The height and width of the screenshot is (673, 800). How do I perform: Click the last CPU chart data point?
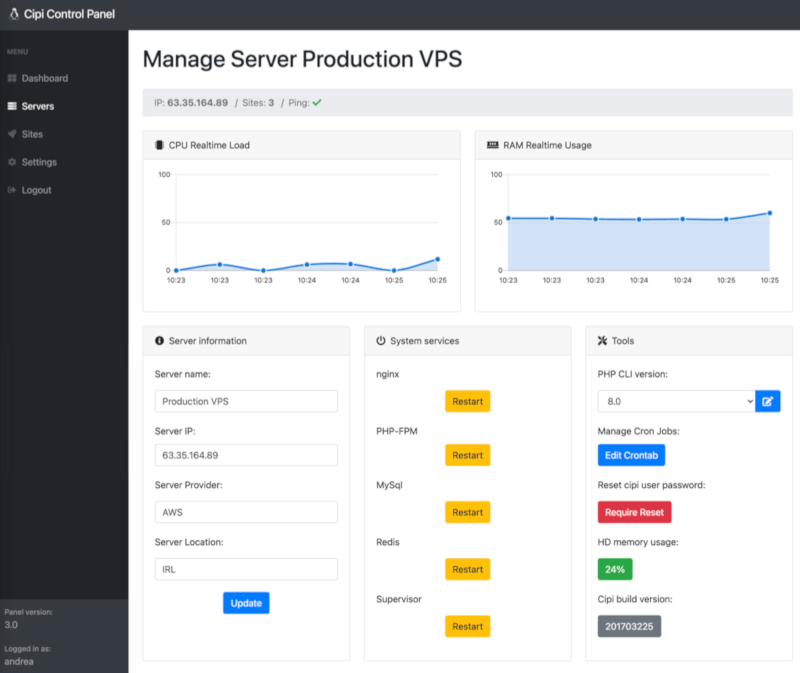[437, 259]
